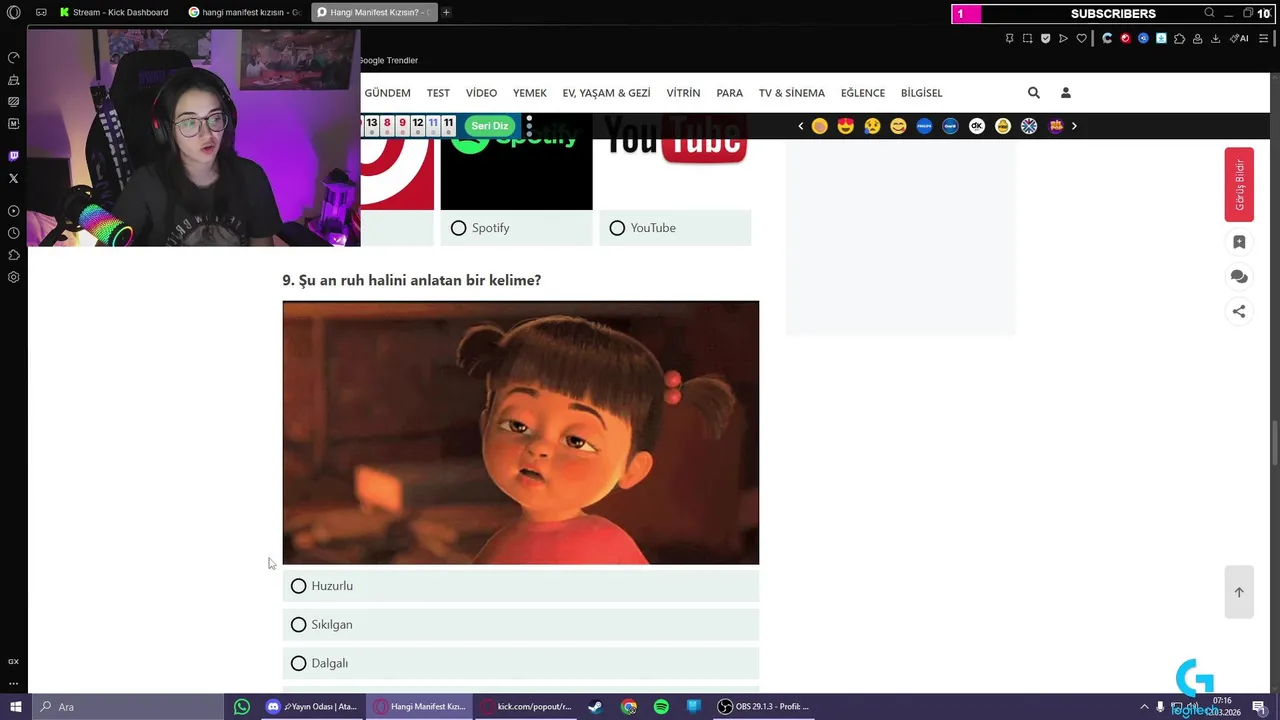Open the sidebar player play icon
The height and width of the screenshot is (720, 1280).
[x=14, y=211]
